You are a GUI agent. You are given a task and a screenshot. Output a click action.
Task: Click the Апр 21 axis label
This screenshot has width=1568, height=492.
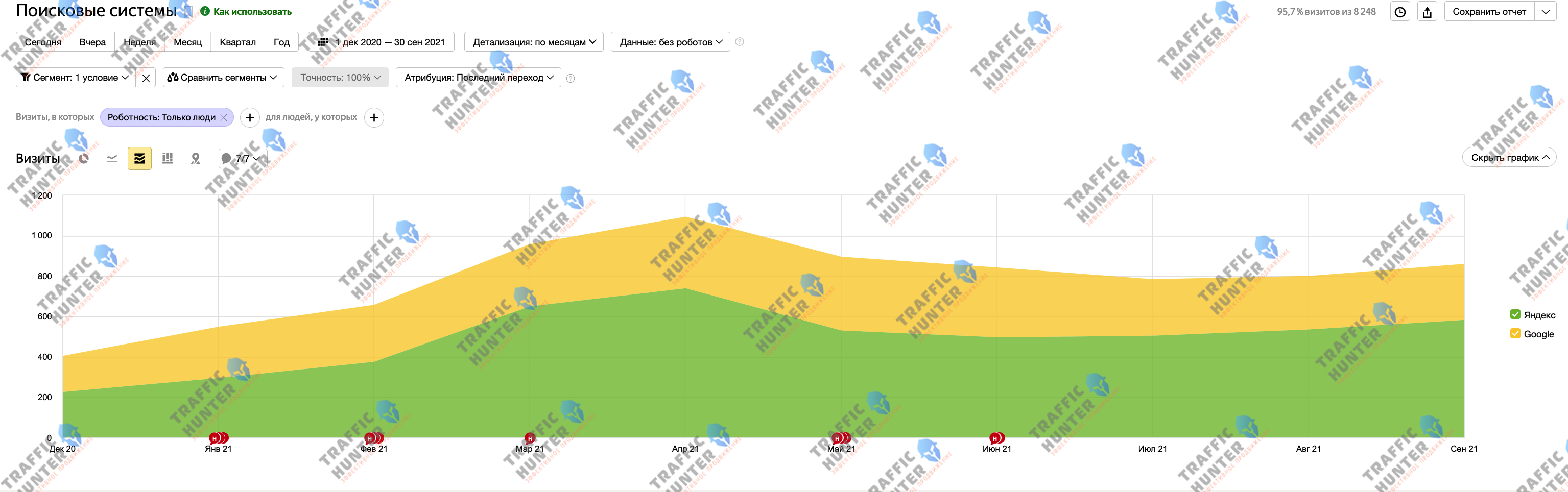685,449
